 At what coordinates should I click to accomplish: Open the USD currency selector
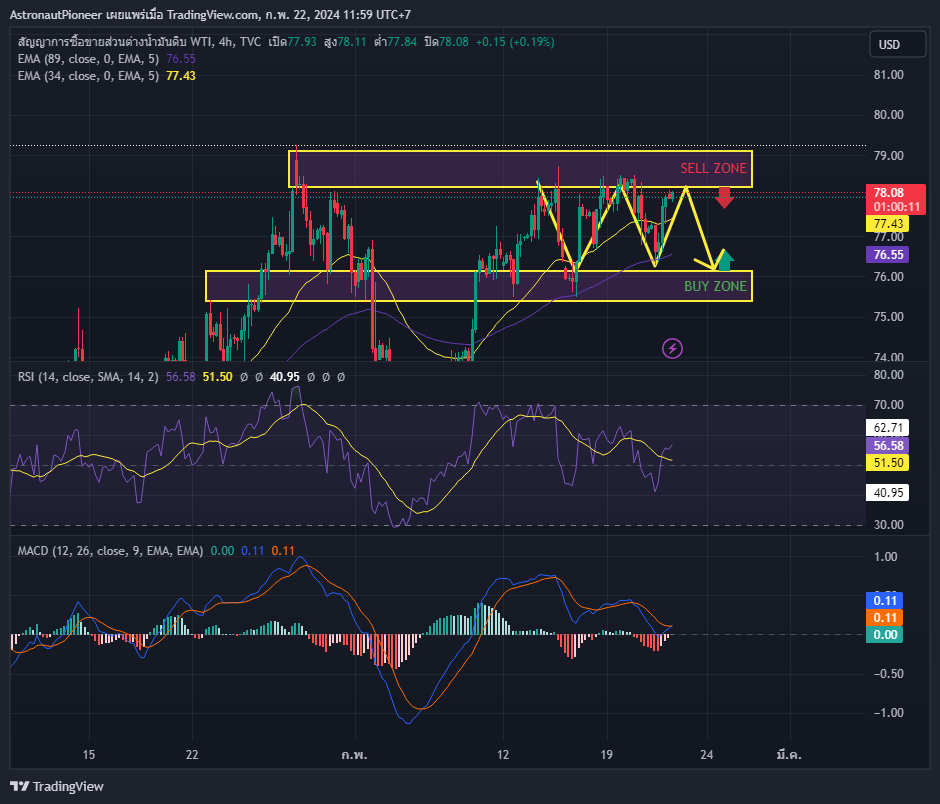point(897,44)
